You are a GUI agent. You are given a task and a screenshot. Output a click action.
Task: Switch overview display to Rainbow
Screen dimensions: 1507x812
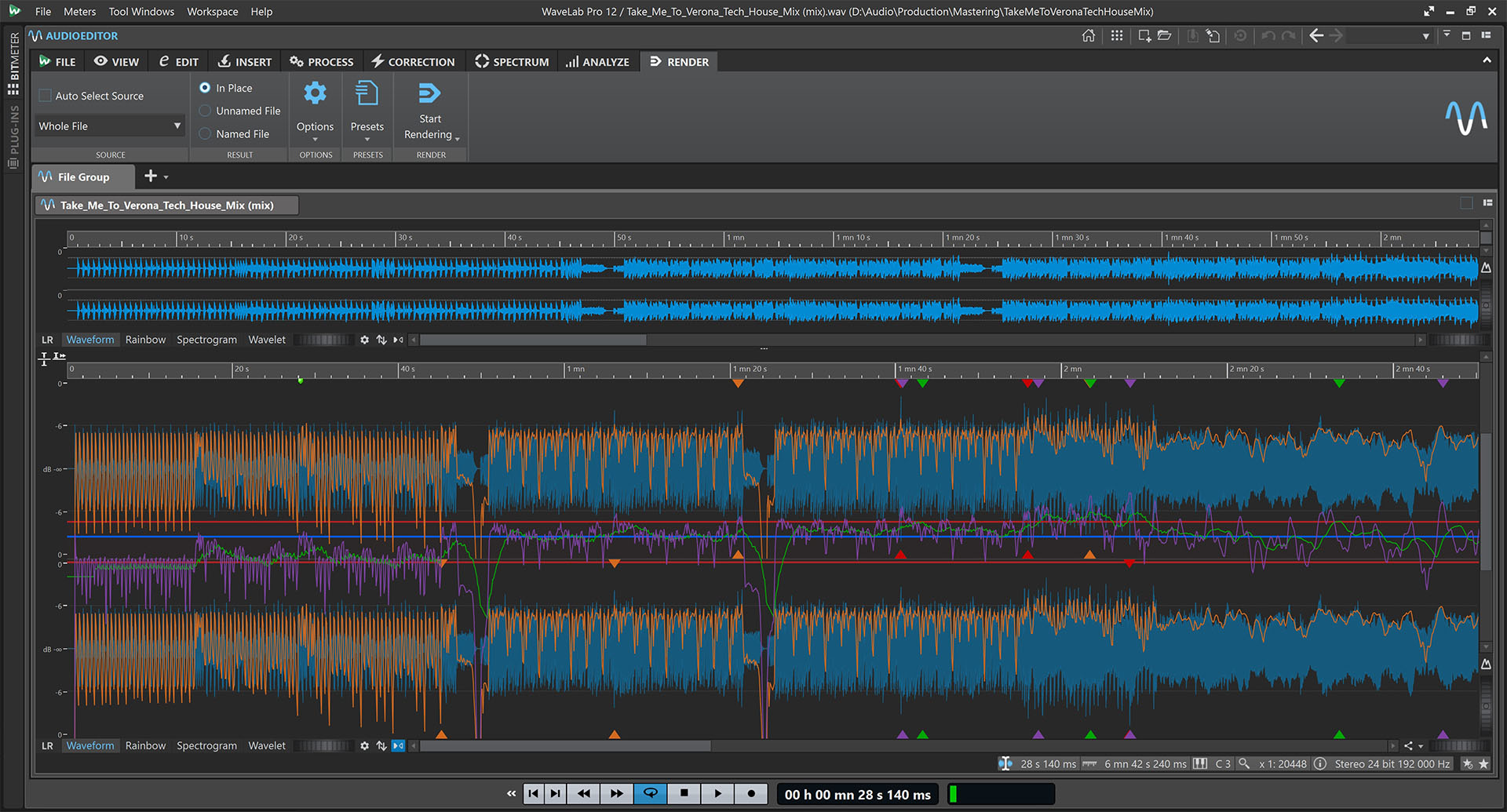pyautogui.click(x=145, y=340)
